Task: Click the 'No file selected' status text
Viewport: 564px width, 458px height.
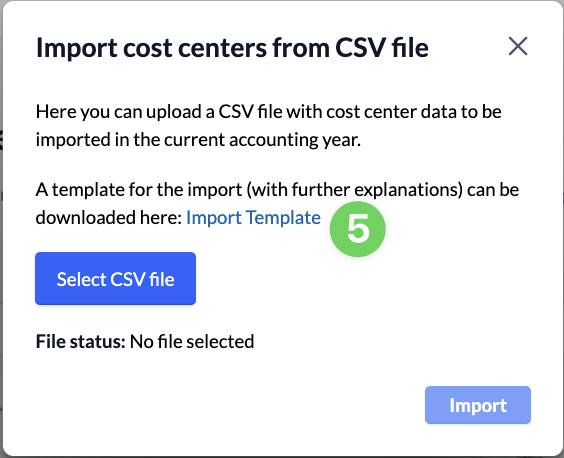Action: click(192, 341)
